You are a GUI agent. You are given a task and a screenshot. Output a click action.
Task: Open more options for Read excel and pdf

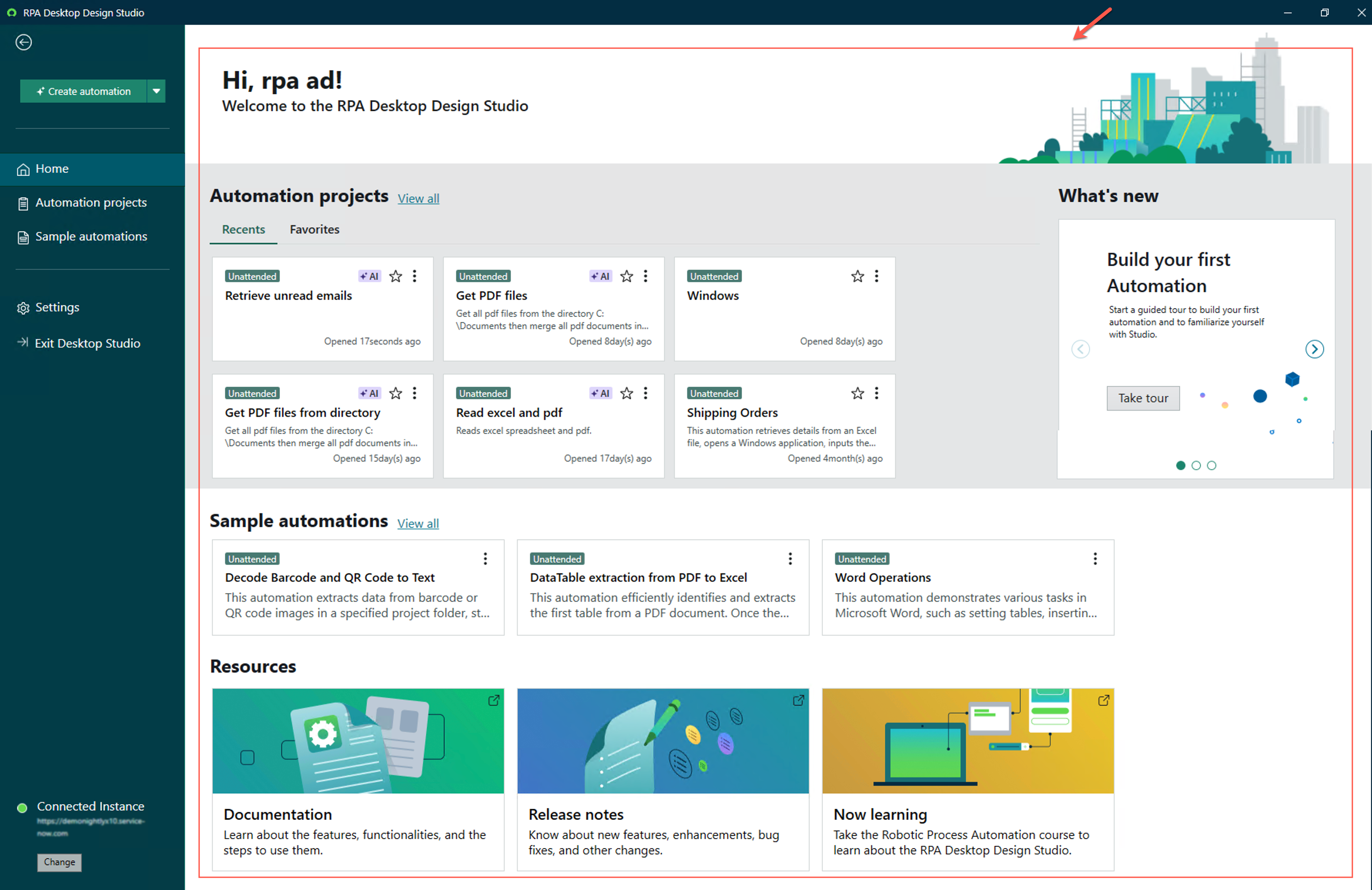tap(646, 393)
